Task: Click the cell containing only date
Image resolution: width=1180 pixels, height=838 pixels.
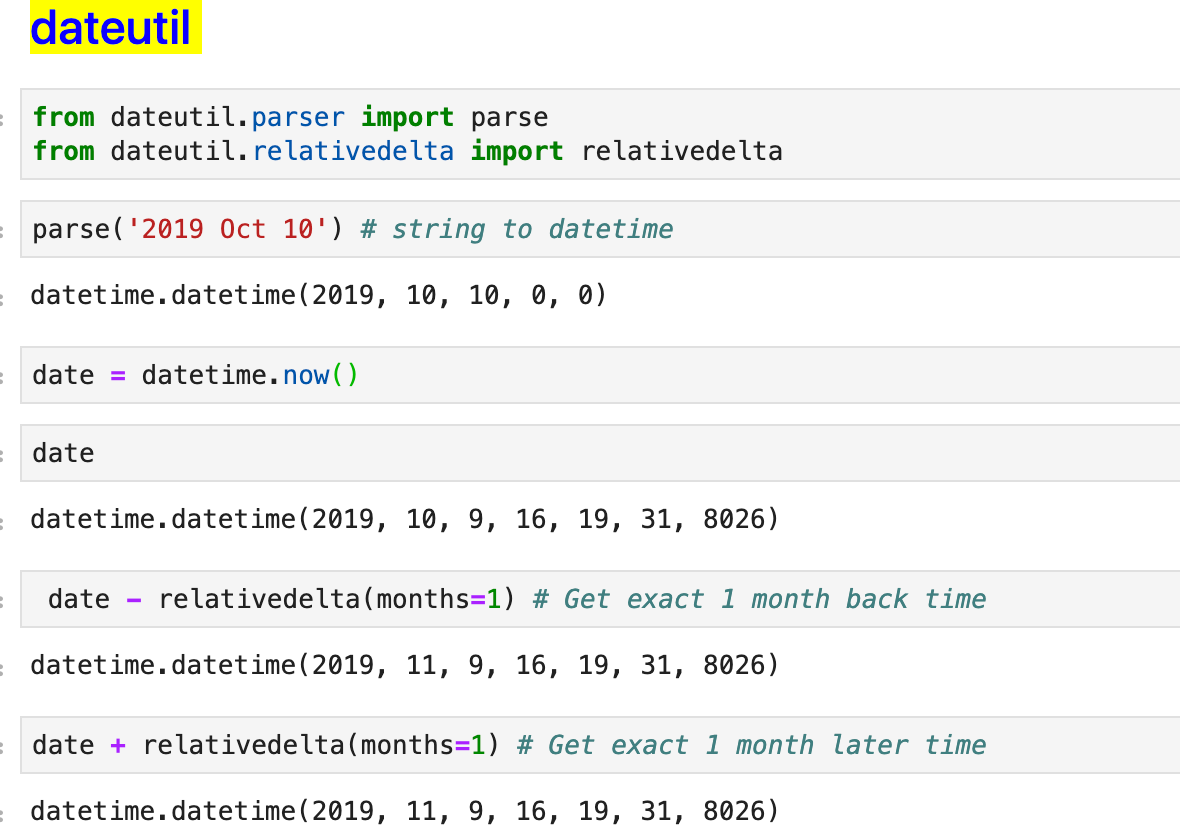Action: pos(400,453)
